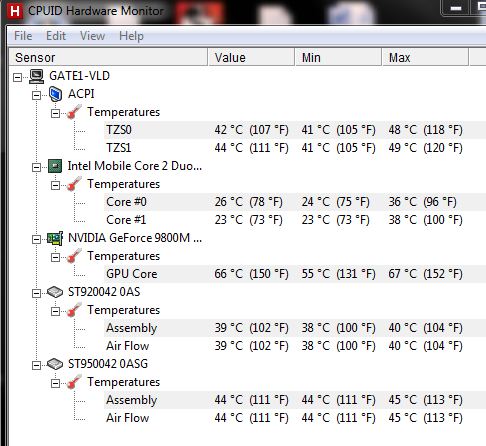Viewport: 486px width, 446px height.
Task: Click the thermometer icon under NVIDIA GeForce
Action: click(74, 256)
